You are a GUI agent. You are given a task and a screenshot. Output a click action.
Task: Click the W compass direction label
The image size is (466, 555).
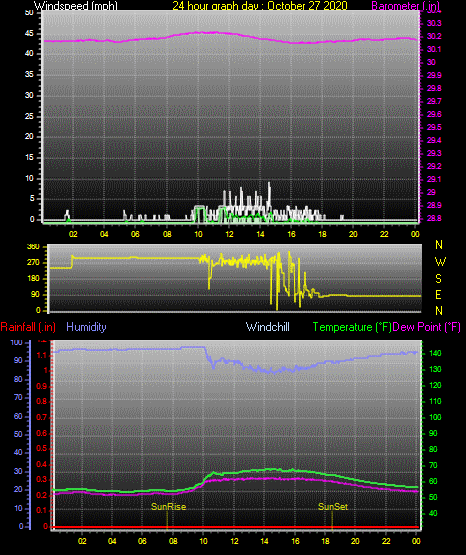click(x=440, y=262)
